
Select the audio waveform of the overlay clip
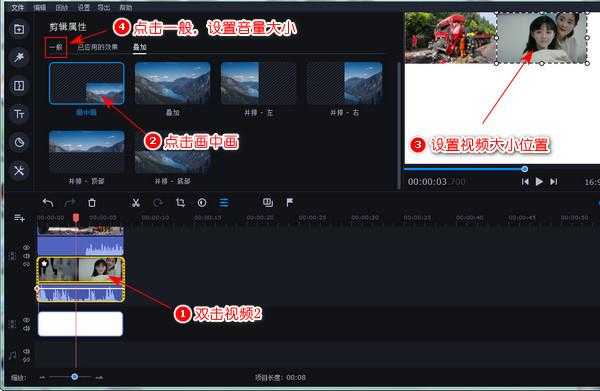pos(81,293)
